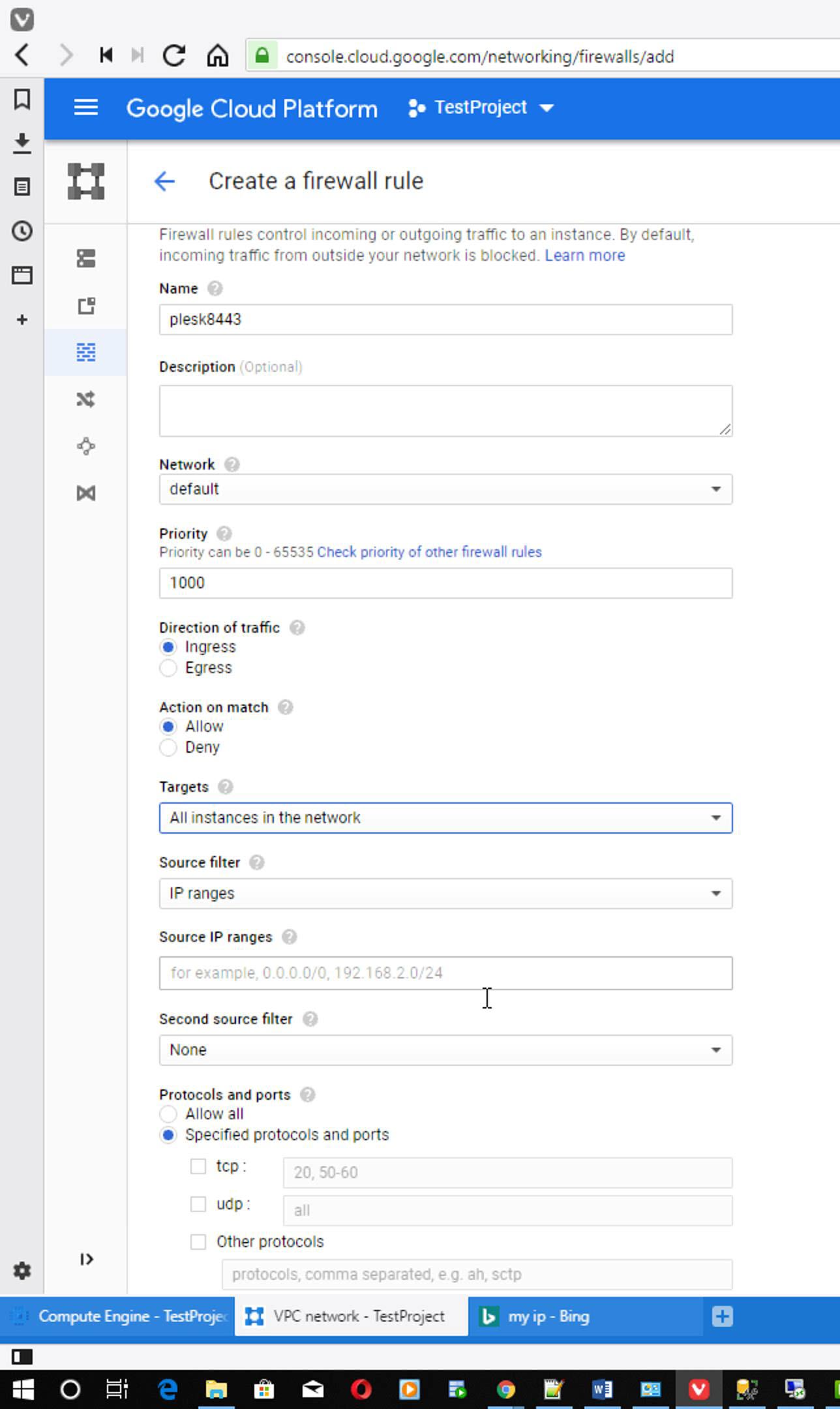Open the Vivaldi history panel clock icon
This screenshot has height=1409, width=840.
point(22,231)
